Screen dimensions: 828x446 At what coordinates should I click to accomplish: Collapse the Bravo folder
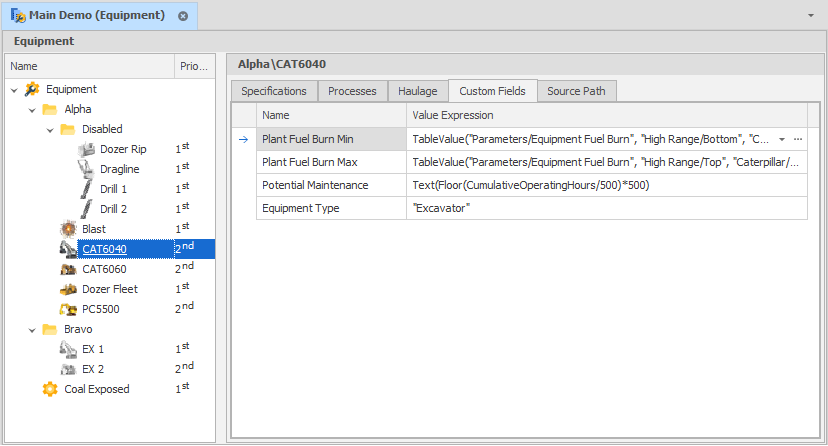click(32, 330)
